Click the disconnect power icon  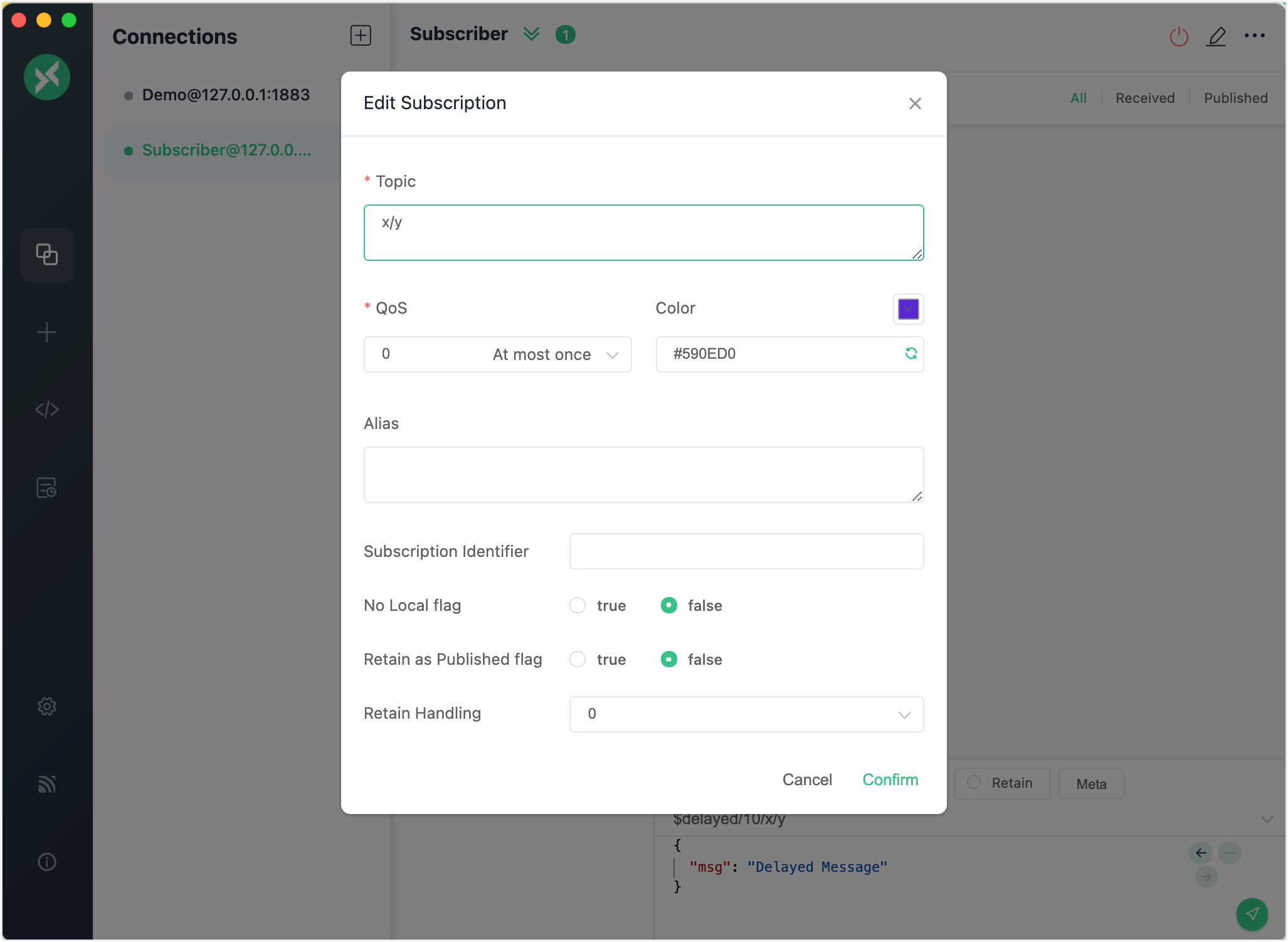(x=1179, y=36)
